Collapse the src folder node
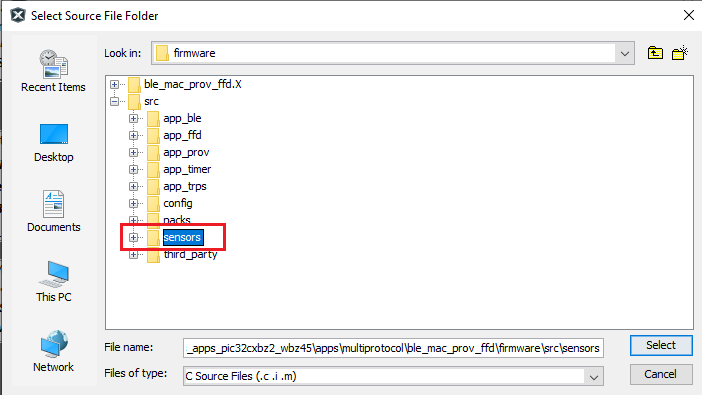This screenshot has height=395, width=702. click(115, 101)
